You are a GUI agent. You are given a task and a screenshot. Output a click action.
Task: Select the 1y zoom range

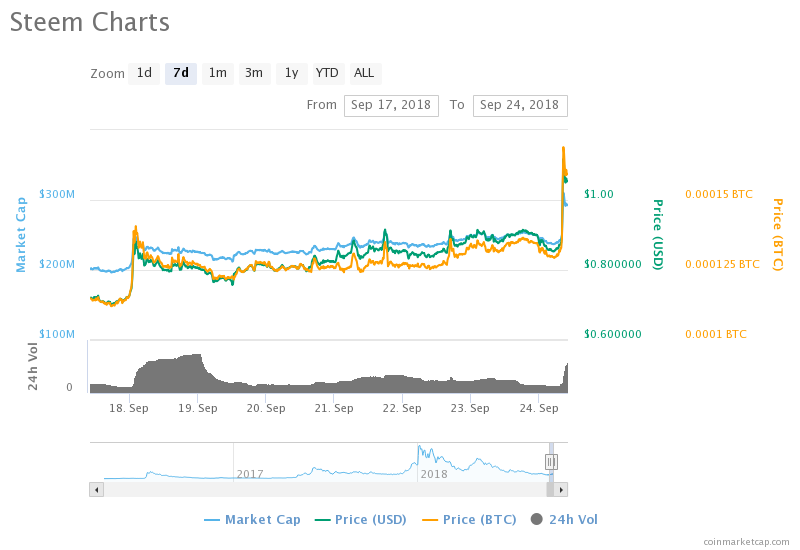291,73
